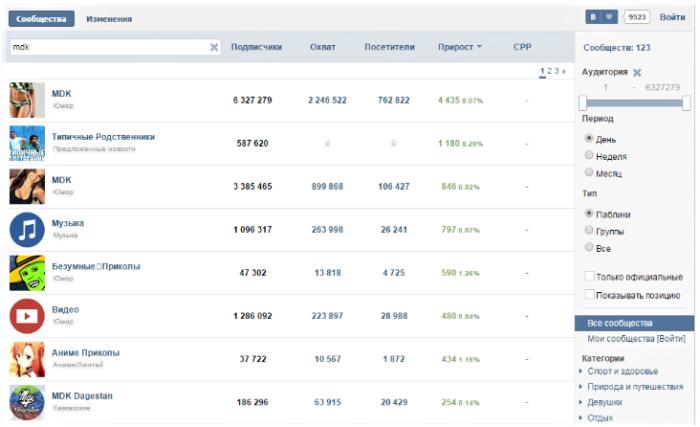
Task: Click the left audience slider handle
Action: point(583,103)
